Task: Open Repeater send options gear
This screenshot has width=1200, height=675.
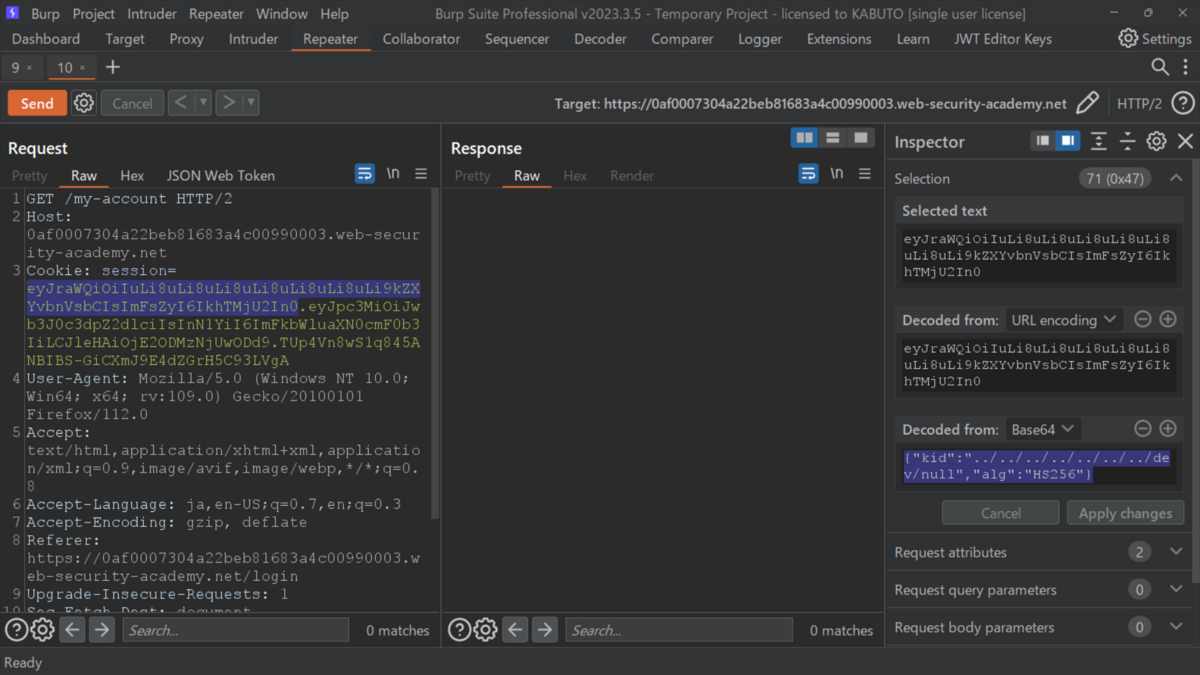Action: pyautogui.click(x=84, y=103)
